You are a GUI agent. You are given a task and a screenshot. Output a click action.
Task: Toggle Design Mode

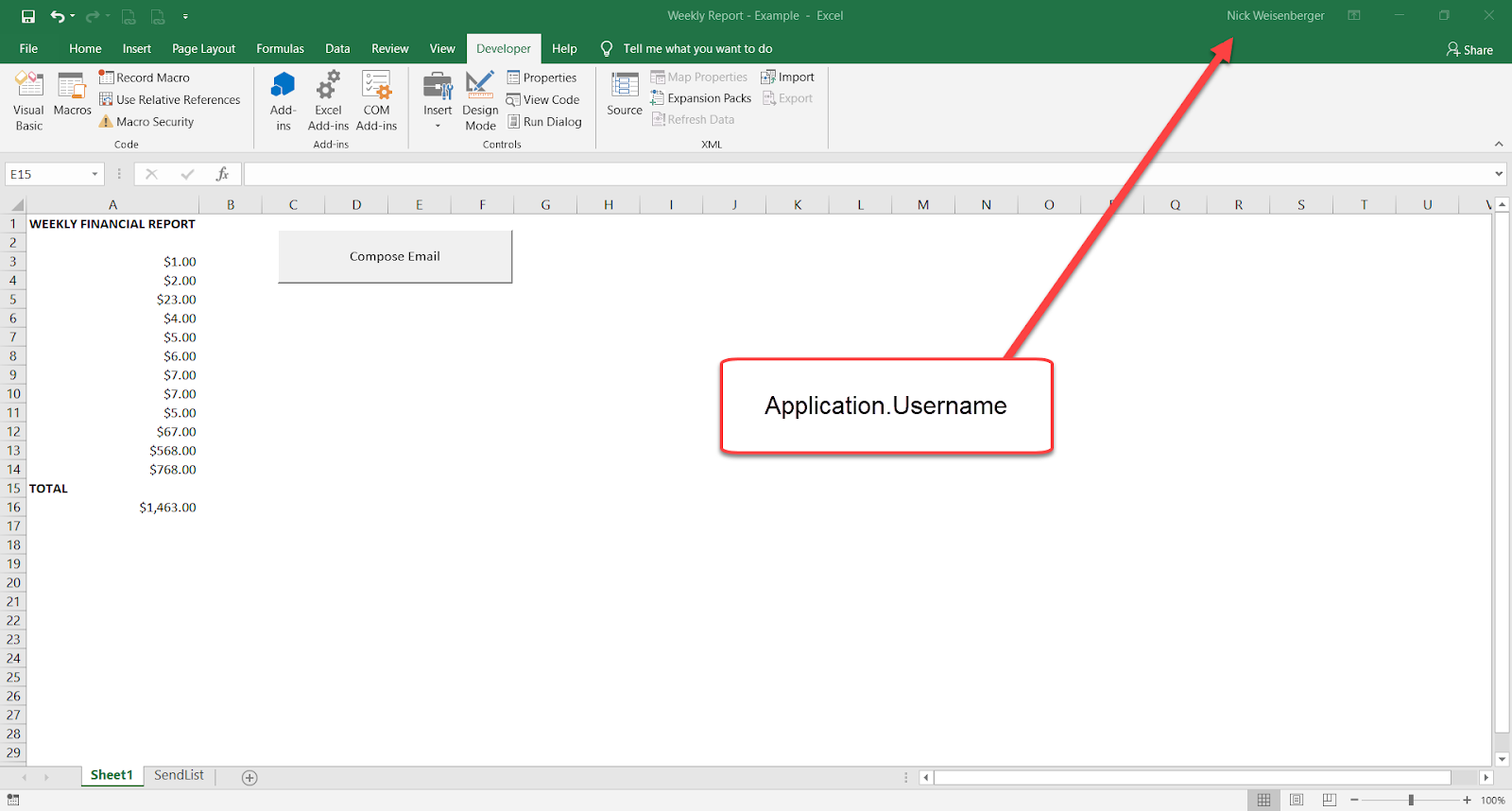480,102
